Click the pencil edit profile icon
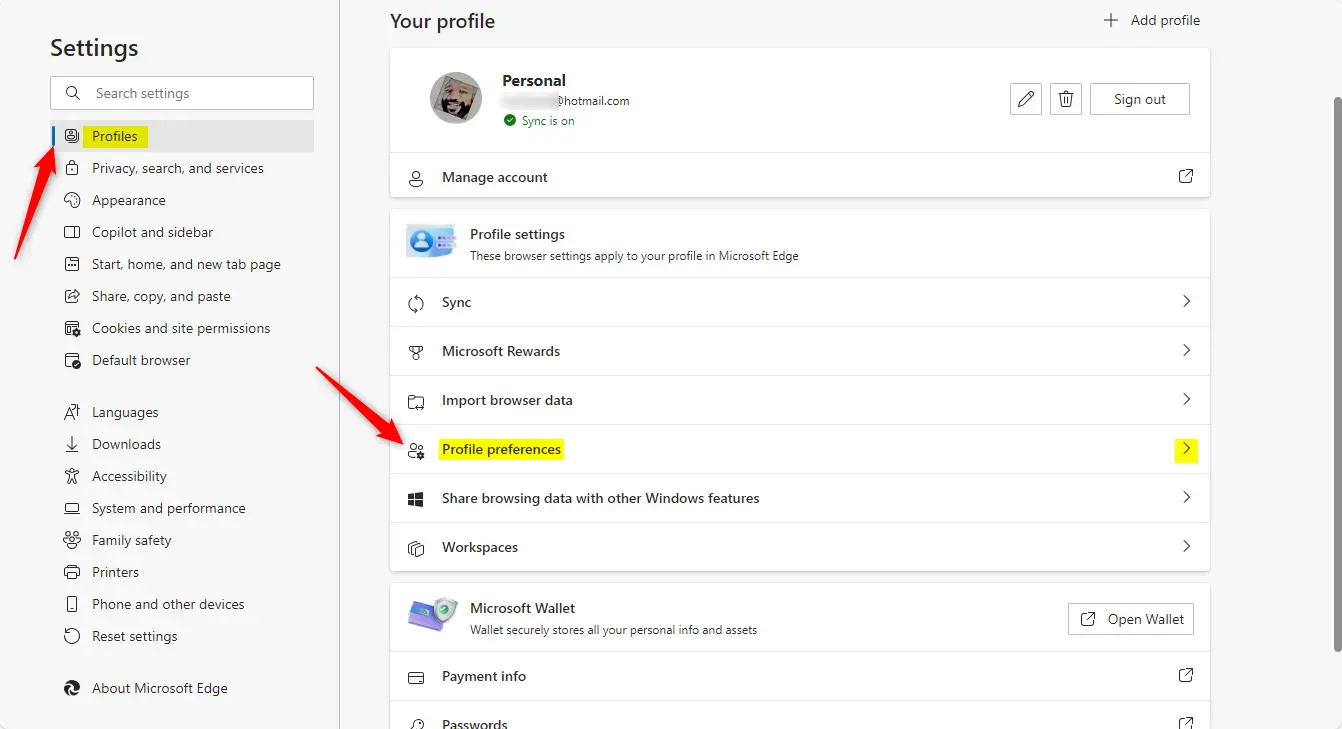This screenshot has width=1342, height=729. [1025, 99]
